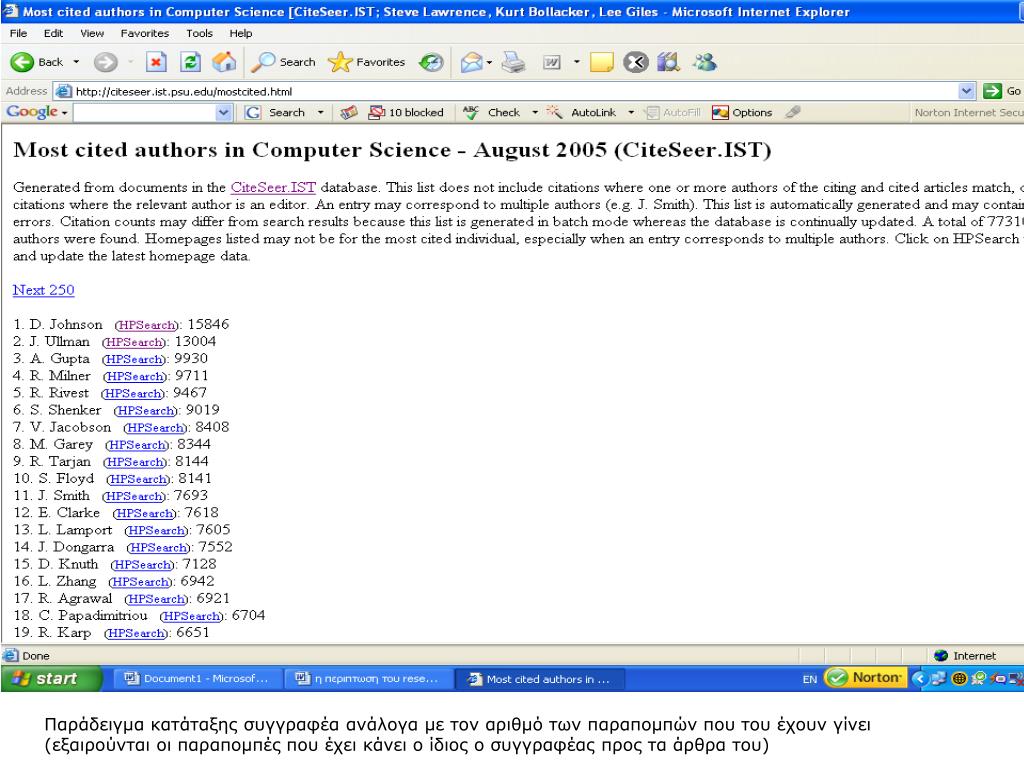Click the Print icon
Viewport: 1024px width, 768px height.
tap(513, 62)
